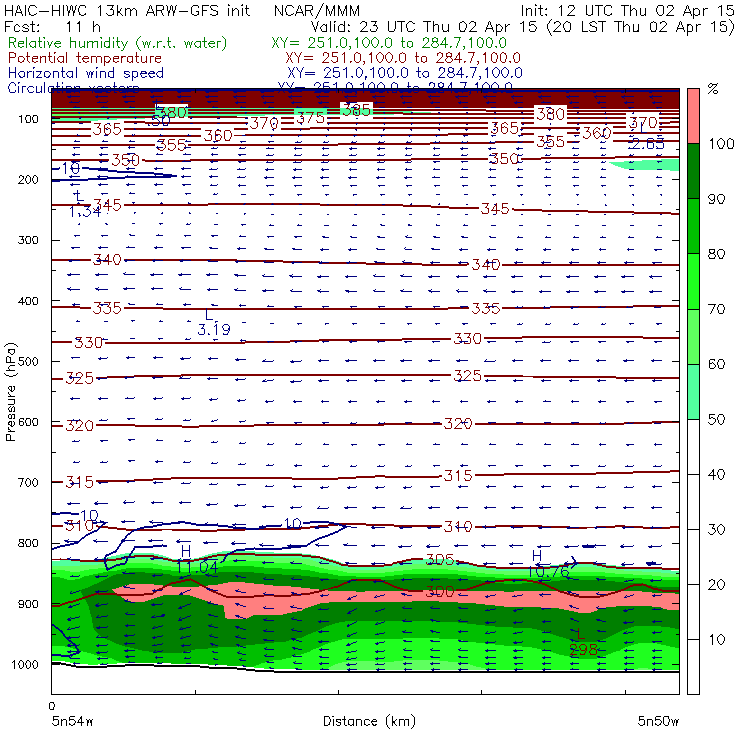Click the '1000' pressure axis tick label
Screen dimensions: 740x740
[24, 664]
